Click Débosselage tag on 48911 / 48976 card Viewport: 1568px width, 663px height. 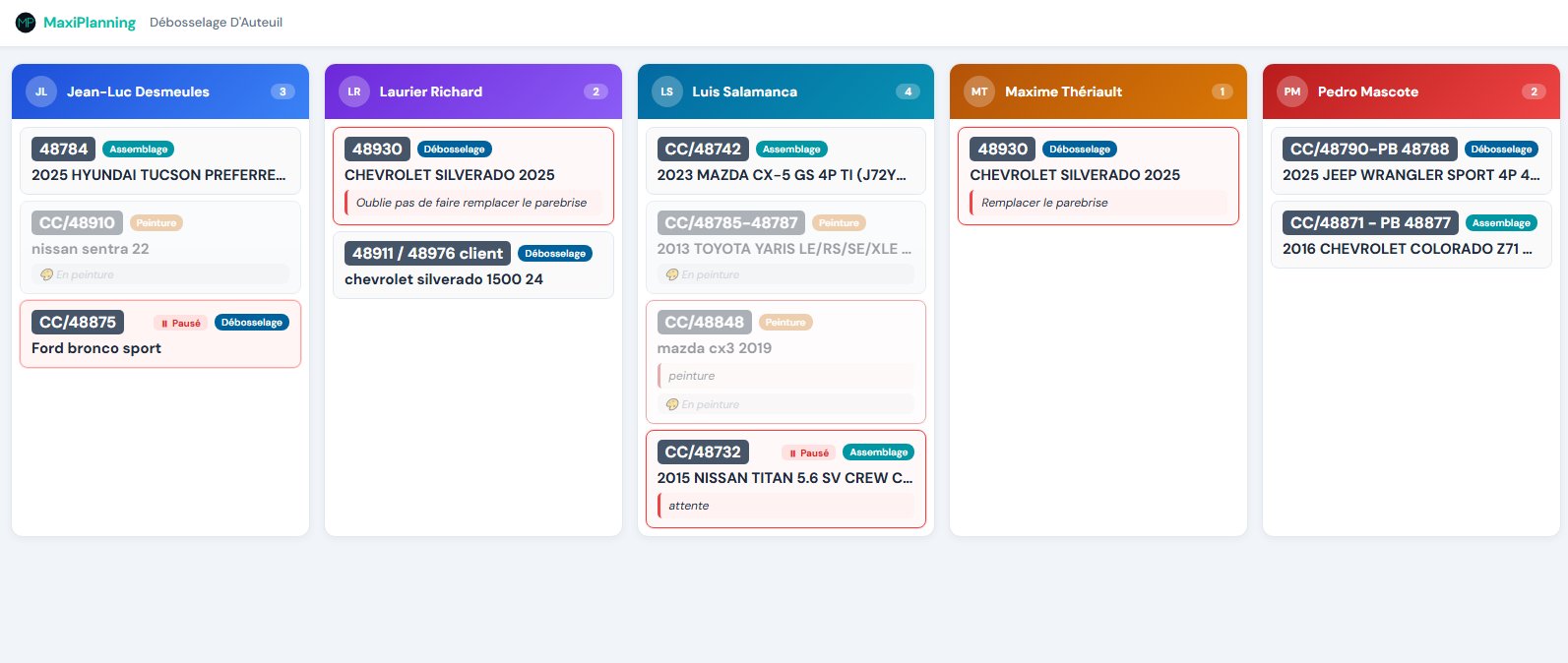point(555,254)
